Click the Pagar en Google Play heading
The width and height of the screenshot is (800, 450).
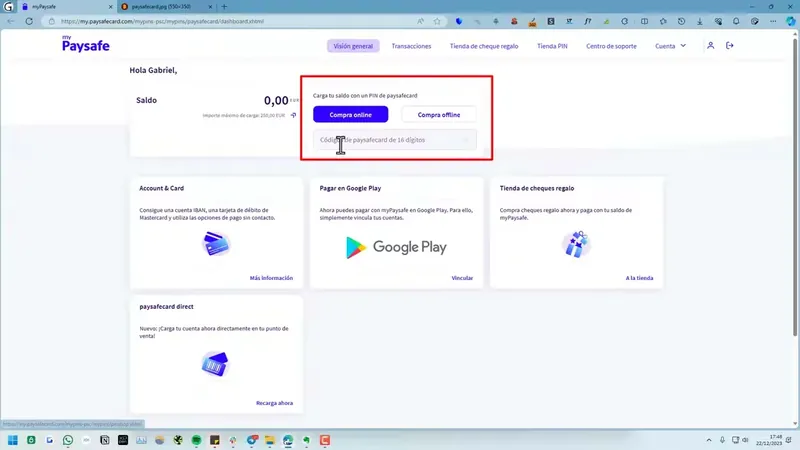point(350,188)
